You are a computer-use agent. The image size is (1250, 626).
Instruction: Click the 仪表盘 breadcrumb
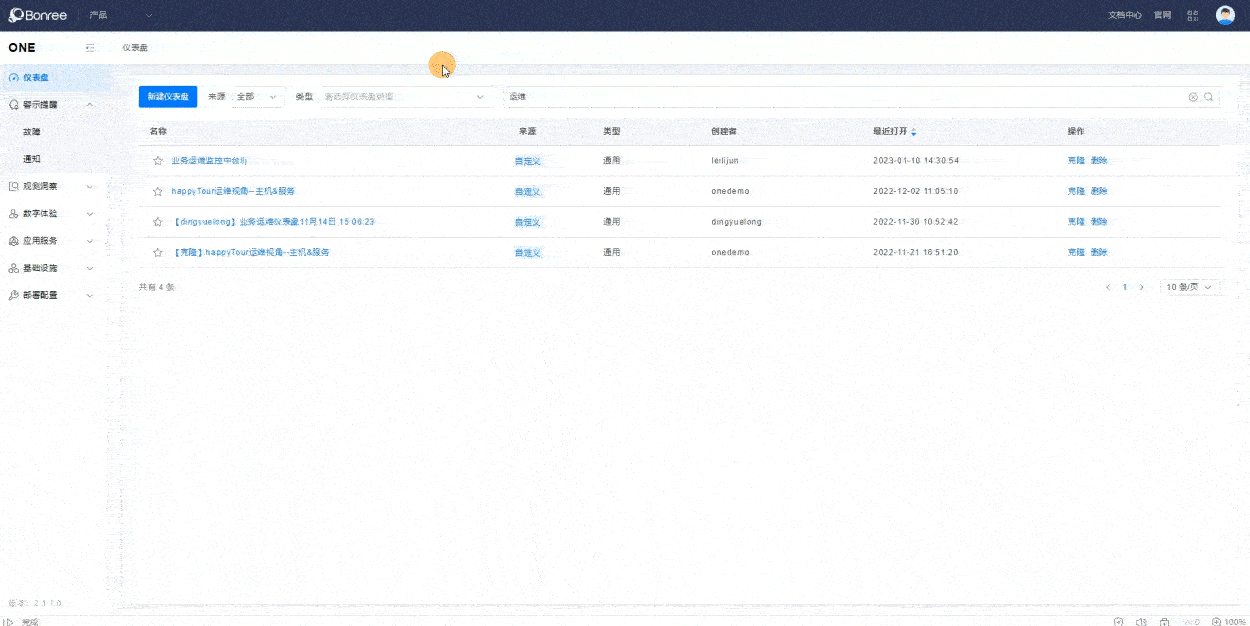(135, 47)
